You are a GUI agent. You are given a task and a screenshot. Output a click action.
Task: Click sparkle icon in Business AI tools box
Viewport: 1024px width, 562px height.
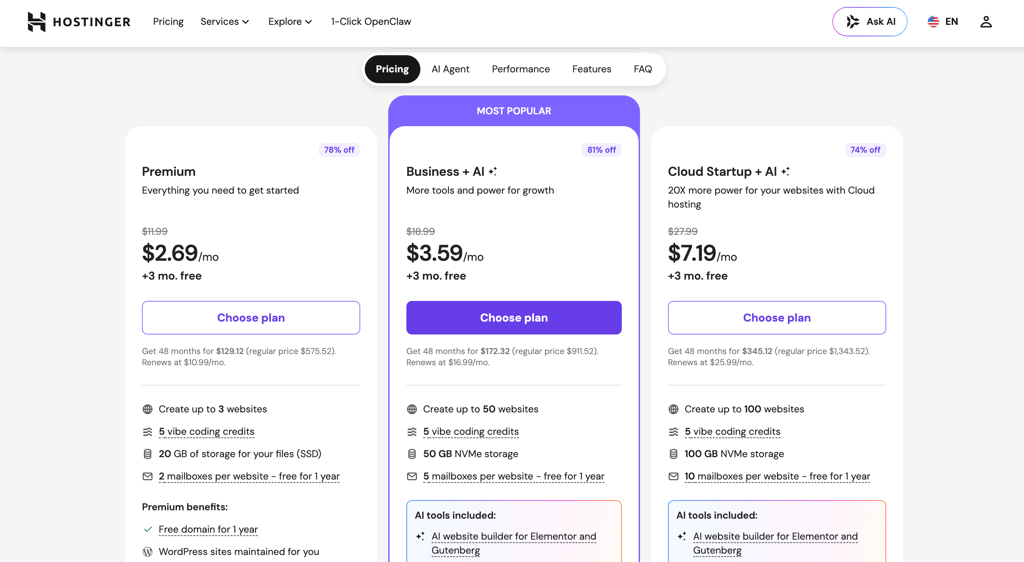pos(420,537)
